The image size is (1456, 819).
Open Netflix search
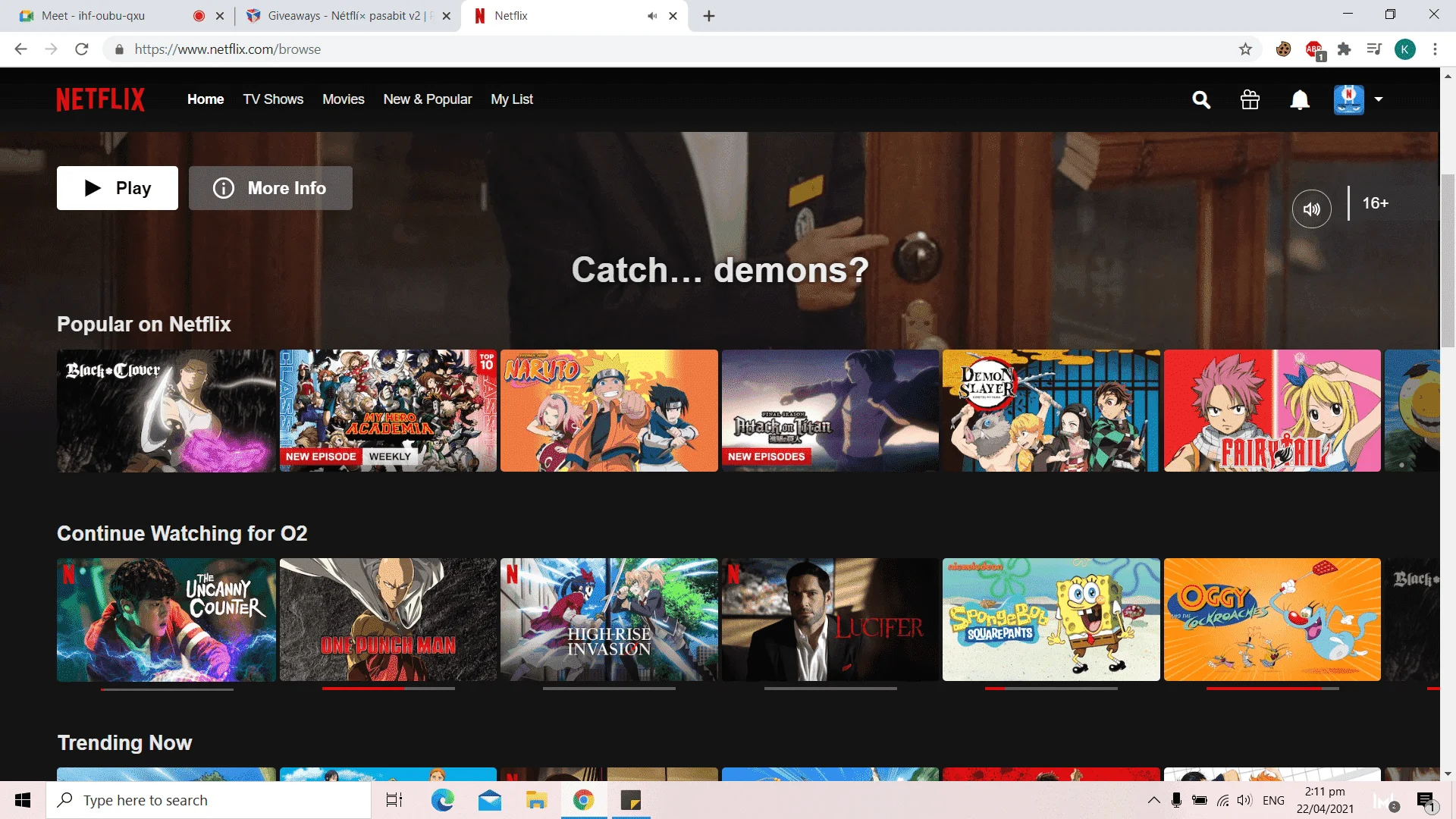[1201, 99]
